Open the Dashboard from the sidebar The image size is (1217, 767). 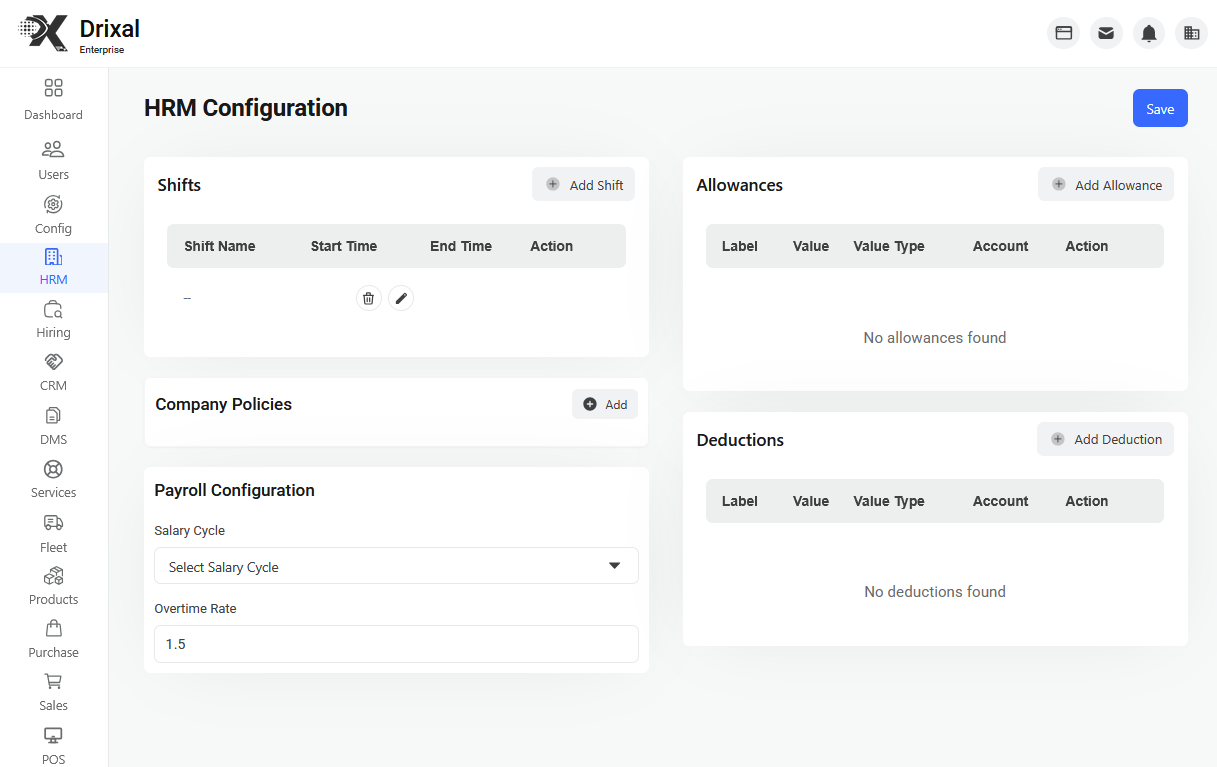coord(53,98)
